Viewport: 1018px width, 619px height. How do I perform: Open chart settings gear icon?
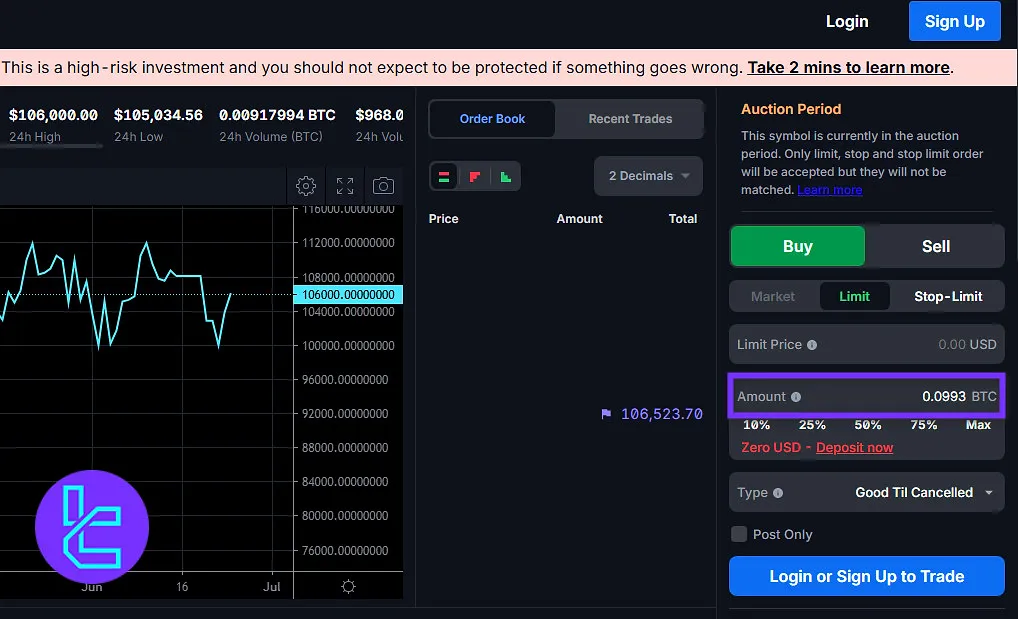coord(306,186)
